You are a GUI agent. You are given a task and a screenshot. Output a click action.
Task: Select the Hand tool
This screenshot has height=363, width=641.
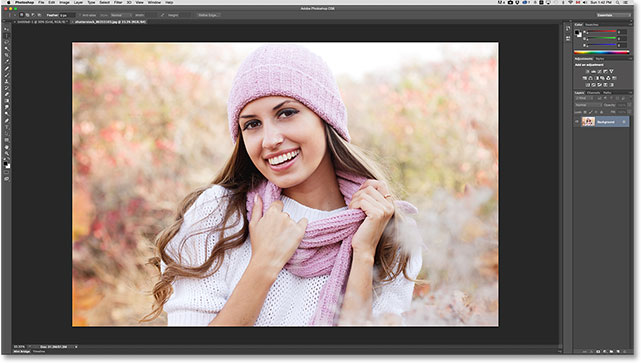7,147
